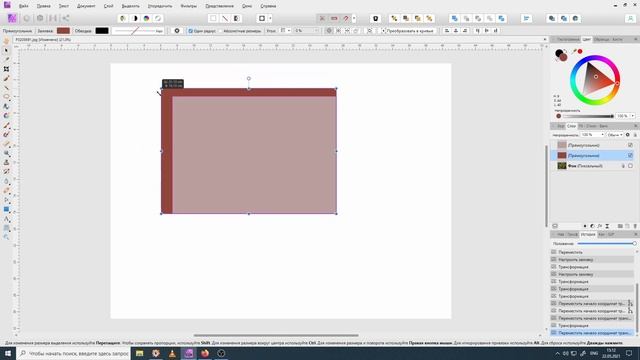Switch to the 'Гистограмма' panel tab
The height and width of the screenshot is (360, 640).
tap(568, 40)
